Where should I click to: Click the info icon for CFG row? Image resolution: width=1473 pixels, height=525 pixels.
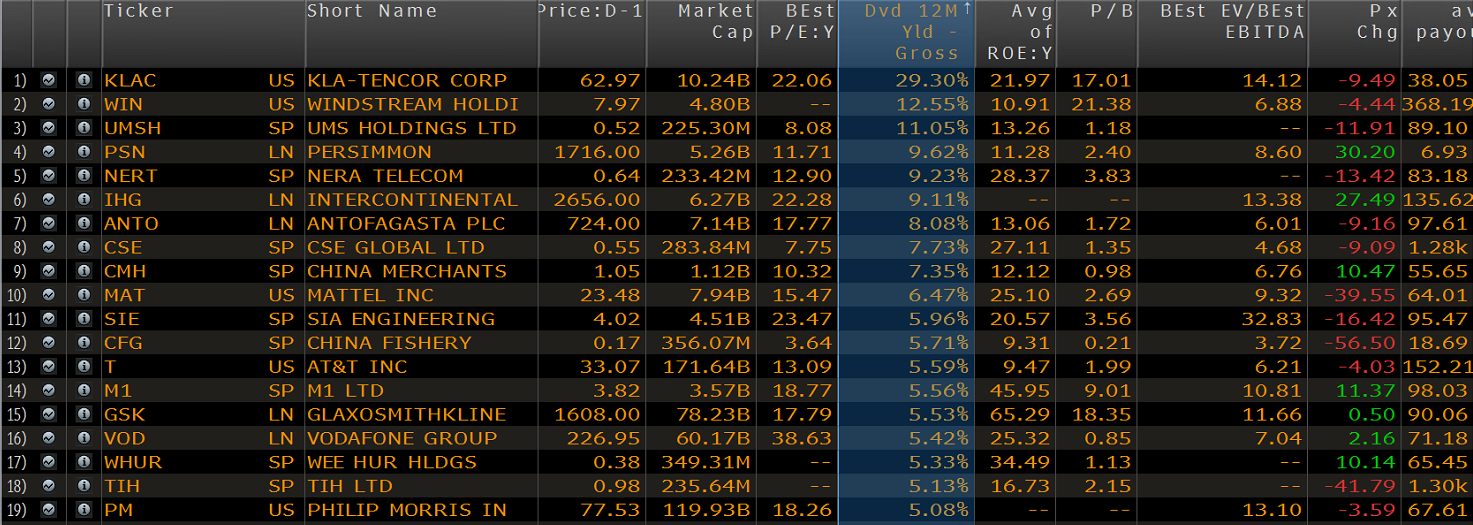coord(84,343)
